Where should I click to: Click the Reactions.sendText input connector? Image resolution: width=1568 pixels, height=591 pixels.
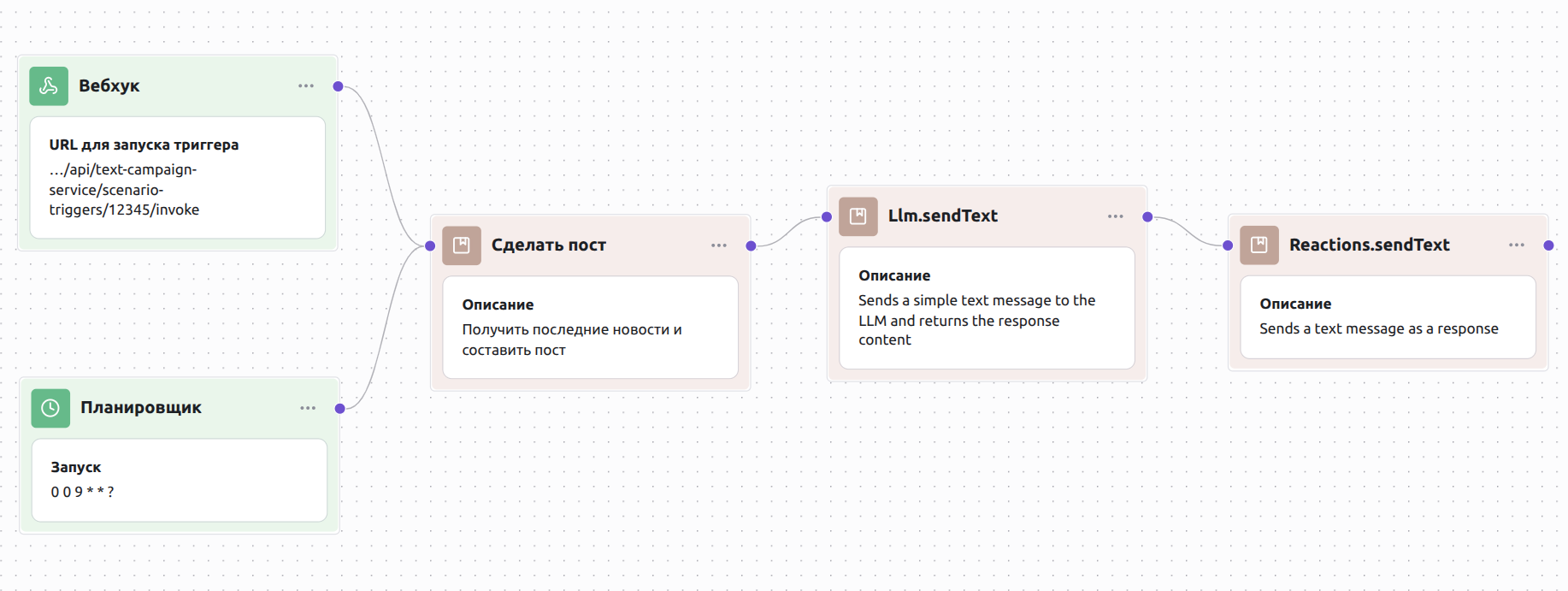(1228, 245)
